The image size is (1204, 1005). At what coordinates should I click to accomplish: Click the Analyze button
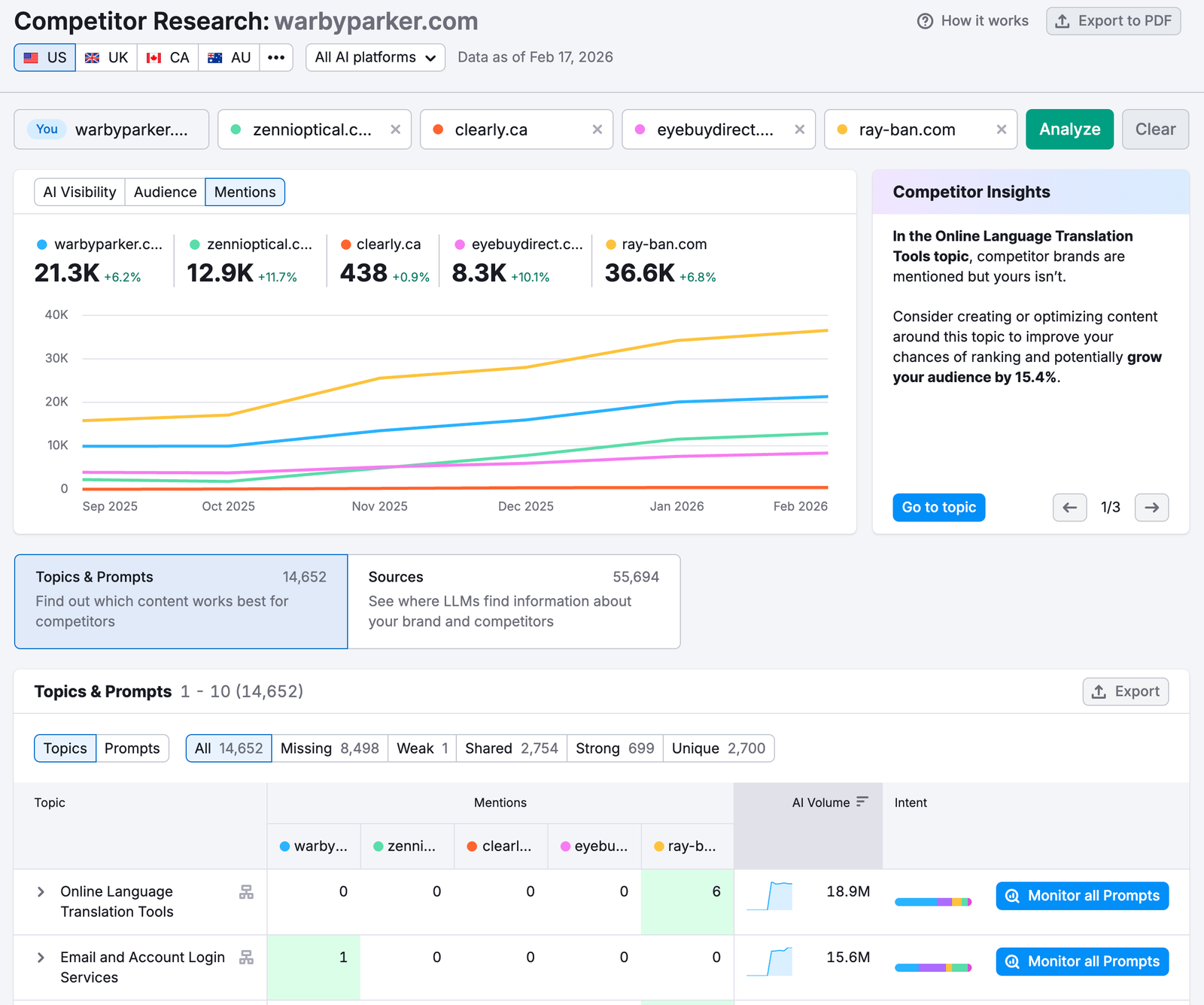click(1069, 129)
